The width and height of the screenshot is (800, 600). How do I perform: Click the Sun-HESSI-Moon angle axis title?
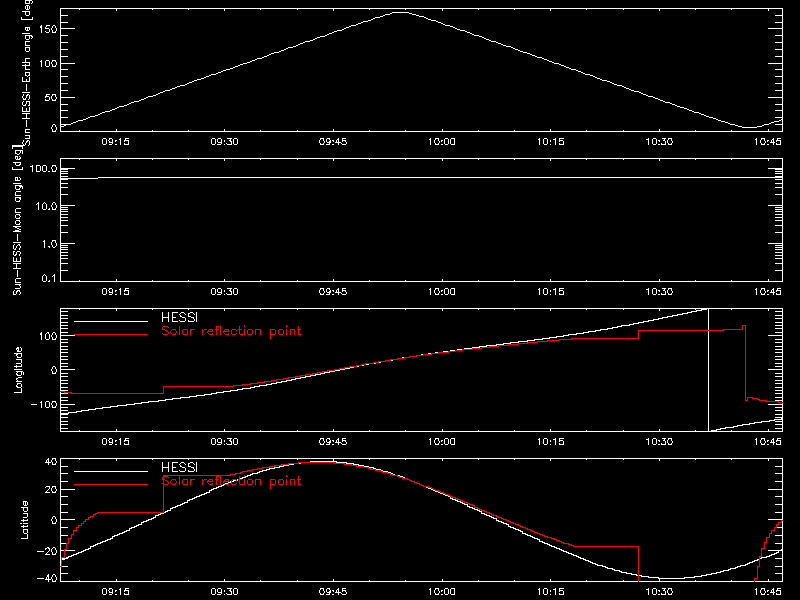click(17, 219)
